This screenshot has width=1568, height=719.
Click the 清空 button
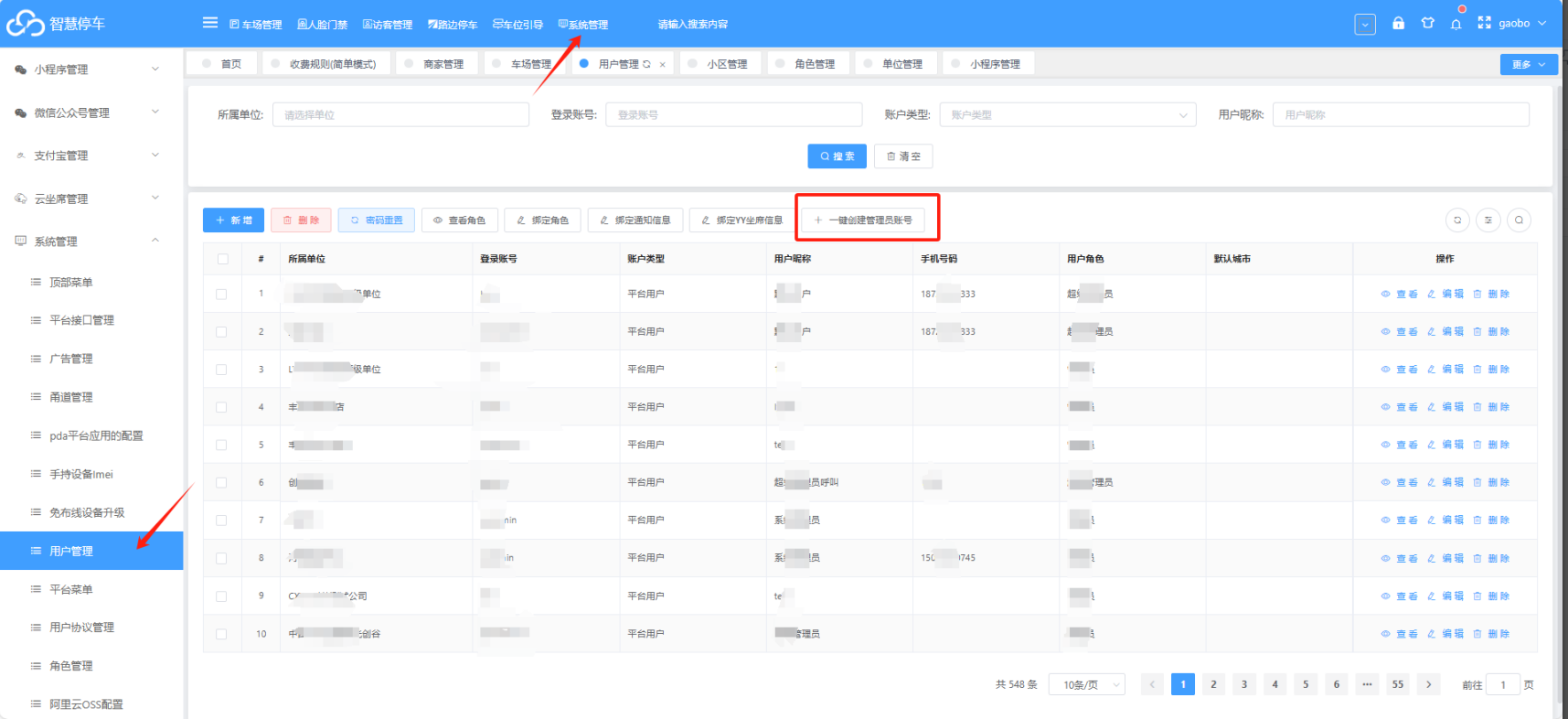(x=903, y=156)
